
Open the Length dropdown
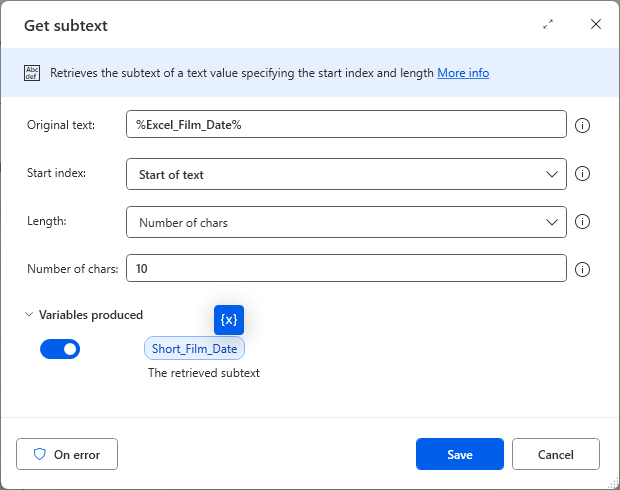(x=346, y=222)
